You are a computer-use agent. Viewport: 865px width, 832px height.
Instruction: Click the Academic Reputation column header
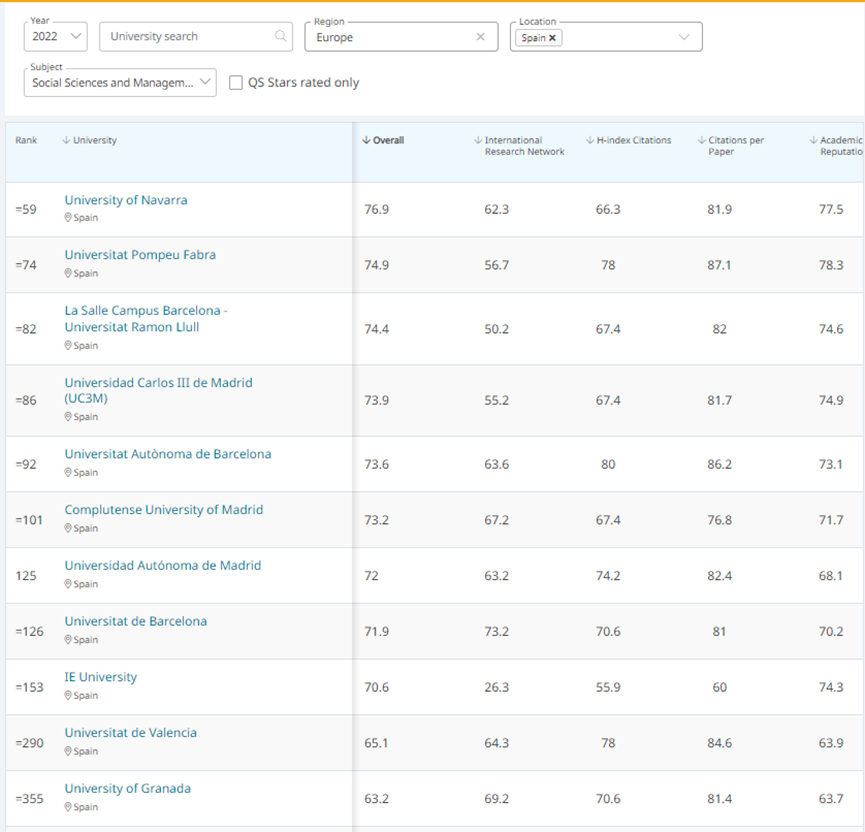pyautogui.click(x=838, y=146)
